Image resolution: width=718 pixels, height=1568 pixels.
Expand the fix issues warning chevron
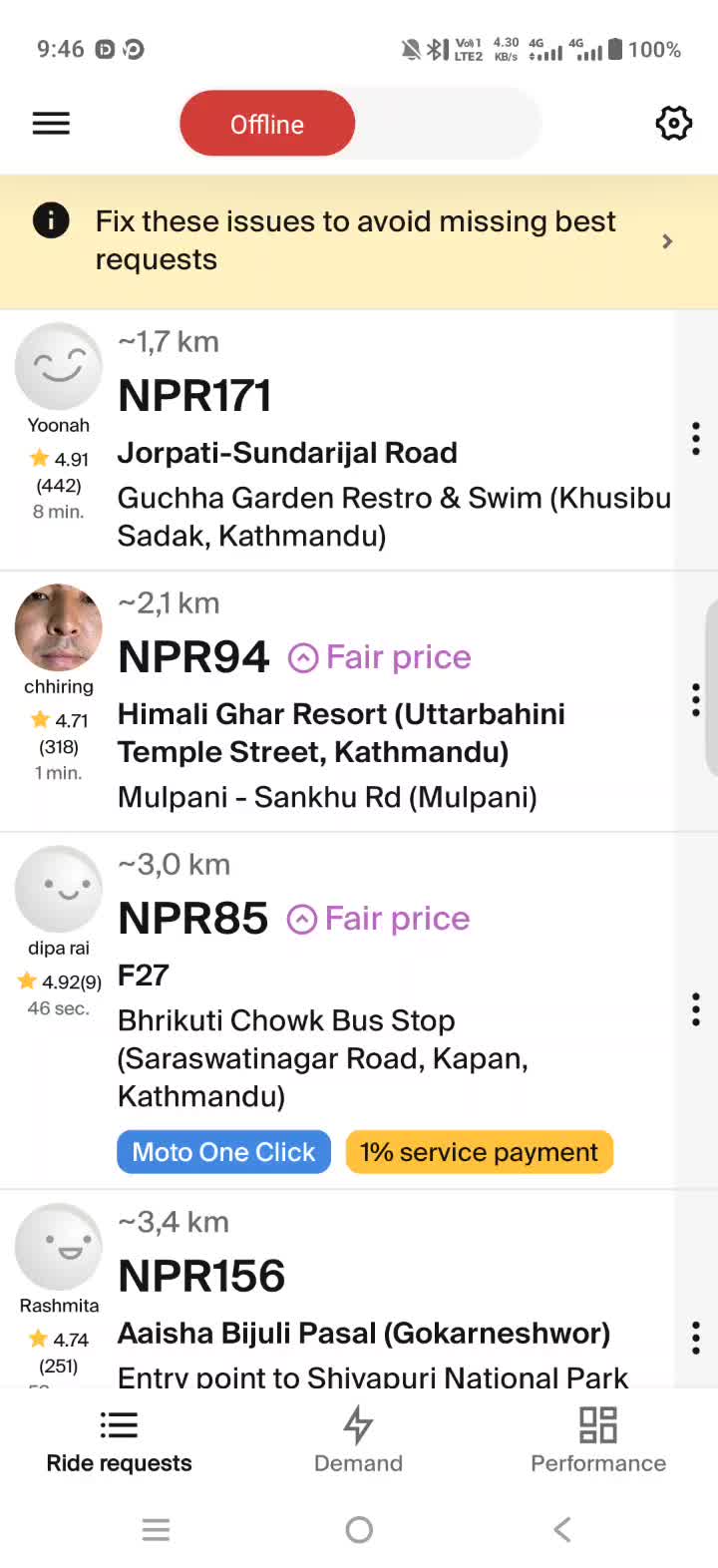tap(667, 241)
